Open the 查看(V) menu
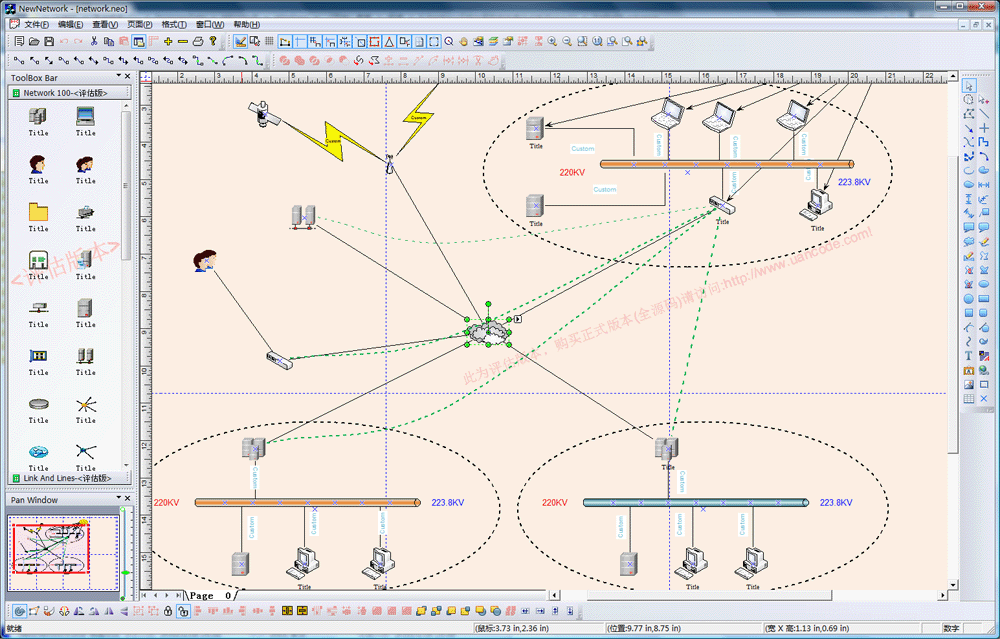1000x639 pixels. pyautogui.click(x=105, y=24)
